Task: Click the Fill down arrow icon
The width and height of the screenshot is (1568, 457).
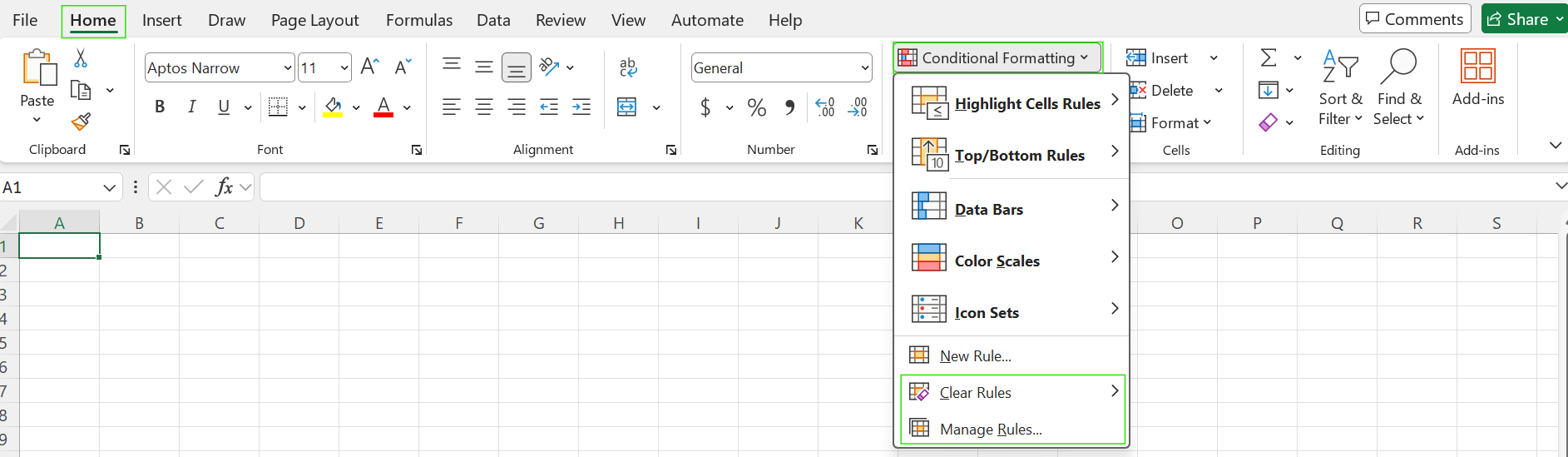Action: [x=1269, y=90]
